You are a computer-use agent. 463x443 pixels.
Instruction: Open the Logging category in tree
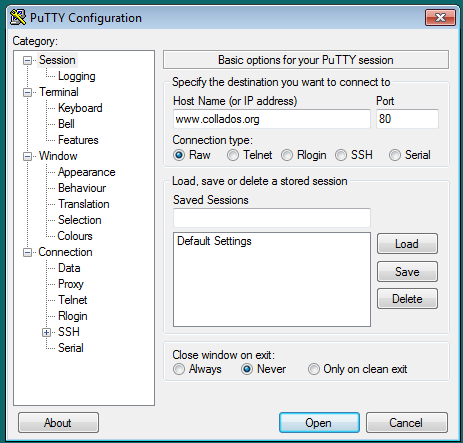(x=77, y=76)
